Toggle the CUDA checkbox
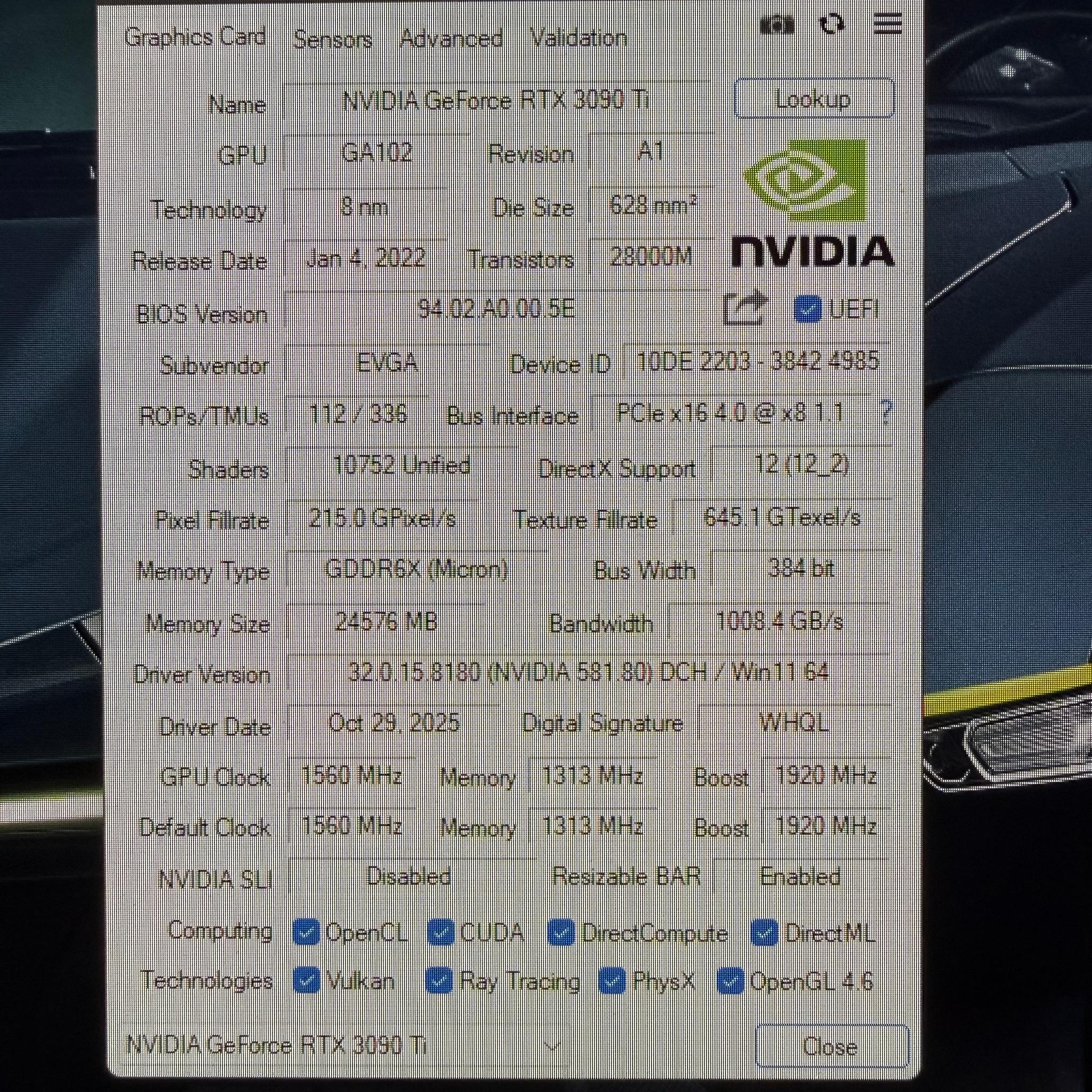The height and width of the screenshot is (1092, 1092). point(441,932)
